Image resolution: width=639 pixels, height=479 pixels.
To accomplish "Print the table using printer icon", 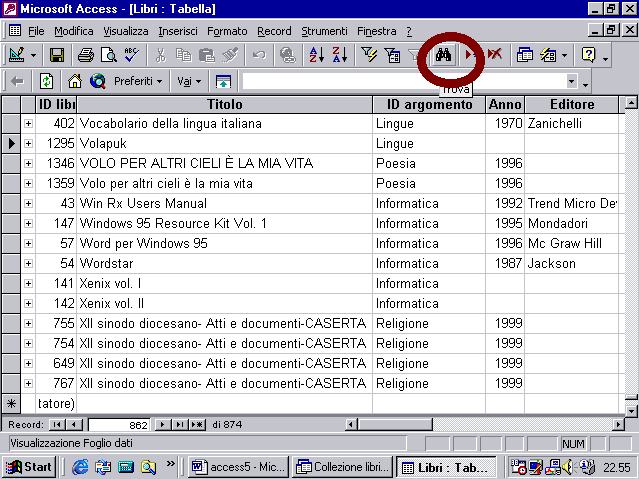I will pos(86,55).
